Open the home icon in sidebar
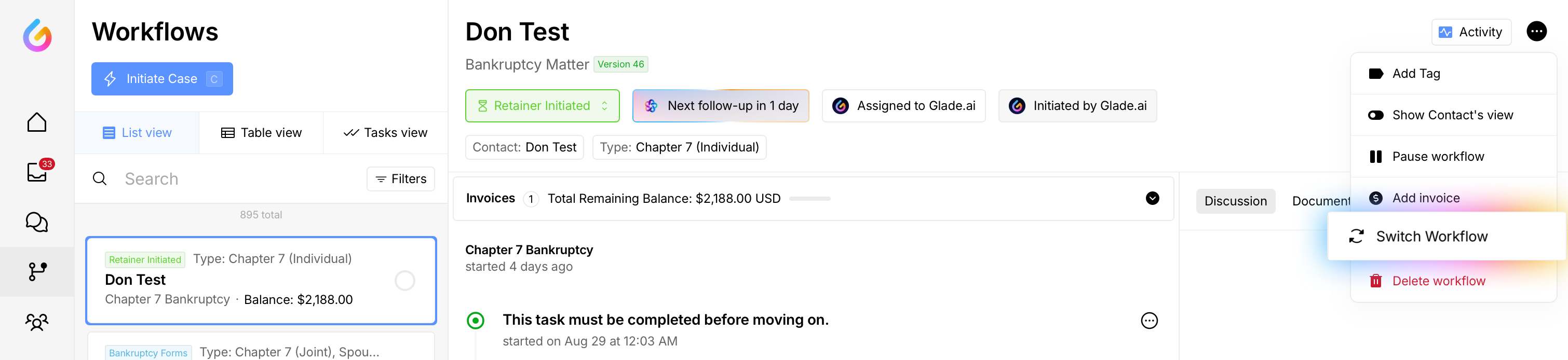 pyautogui.click(x=36, y=122)
